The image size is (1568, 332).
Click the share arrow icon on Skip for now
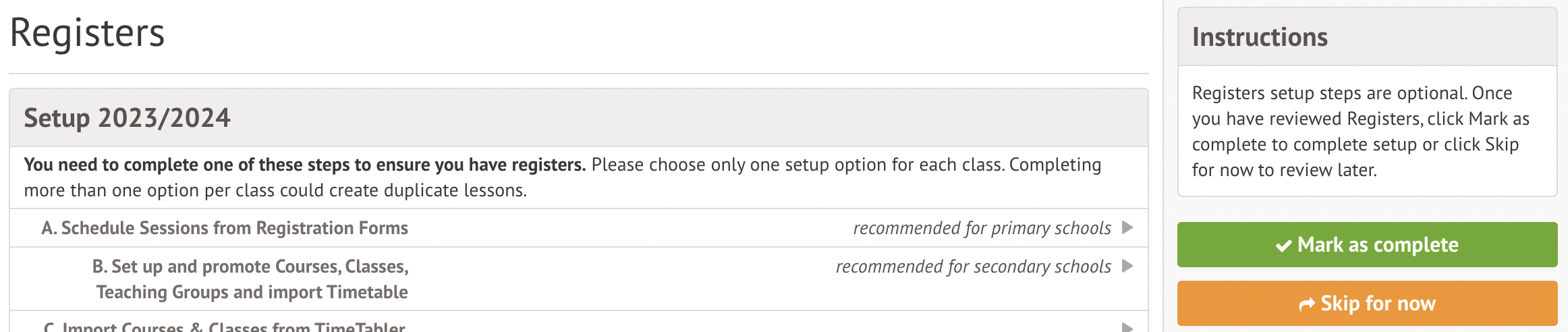(x=1307, y=304)
